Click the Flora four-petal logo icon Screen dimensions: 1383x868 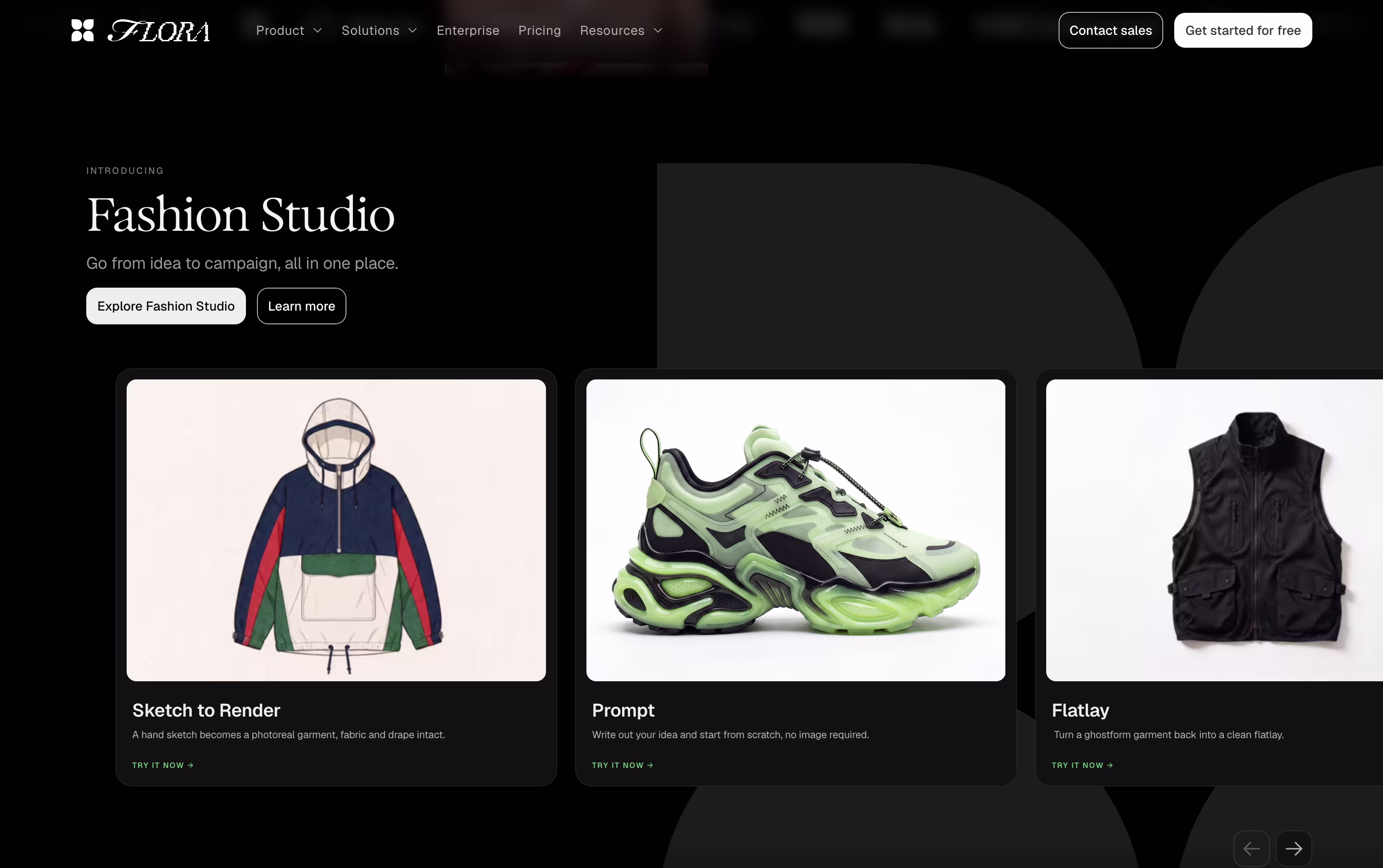point(82,30)
